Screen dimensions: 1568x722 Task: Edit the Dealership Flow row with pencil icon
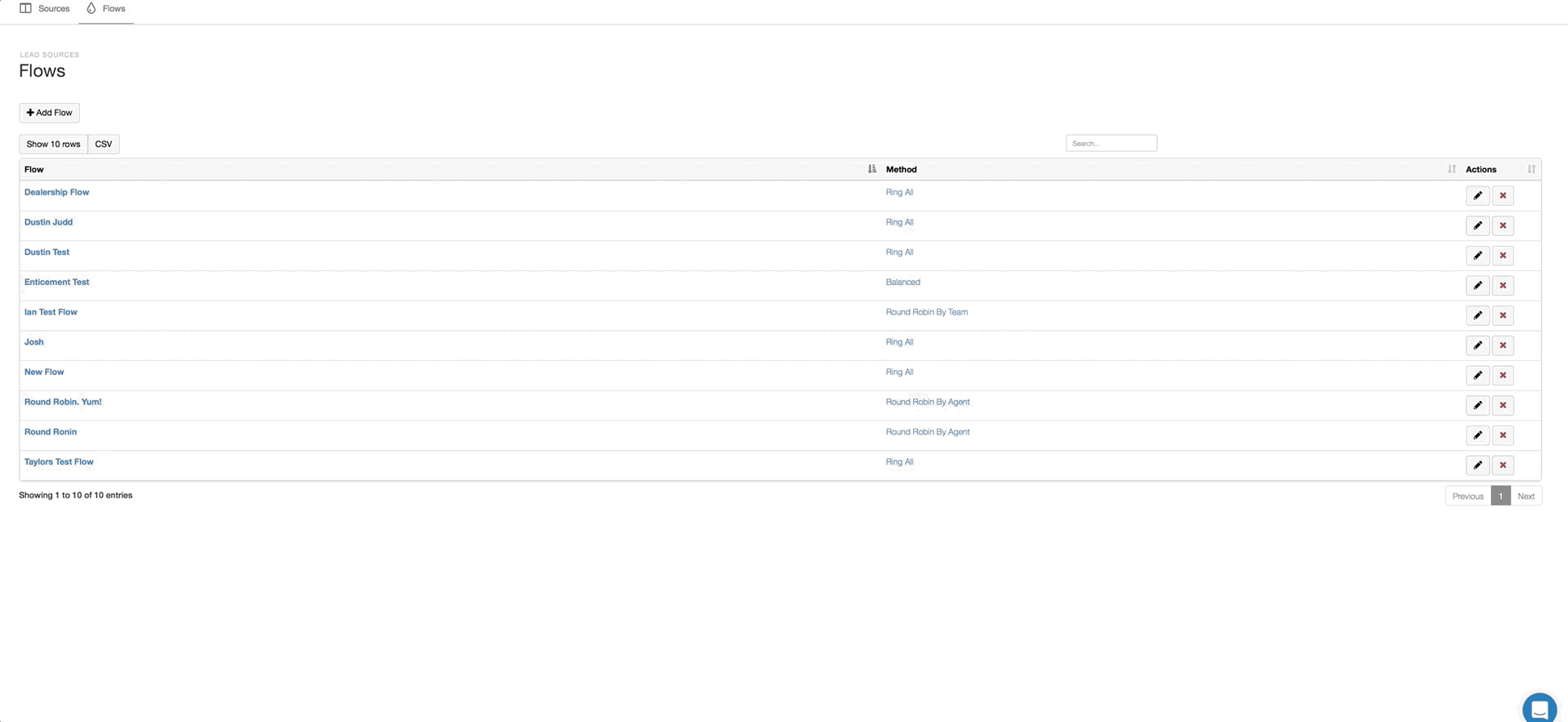click(x=1477, y=196)
